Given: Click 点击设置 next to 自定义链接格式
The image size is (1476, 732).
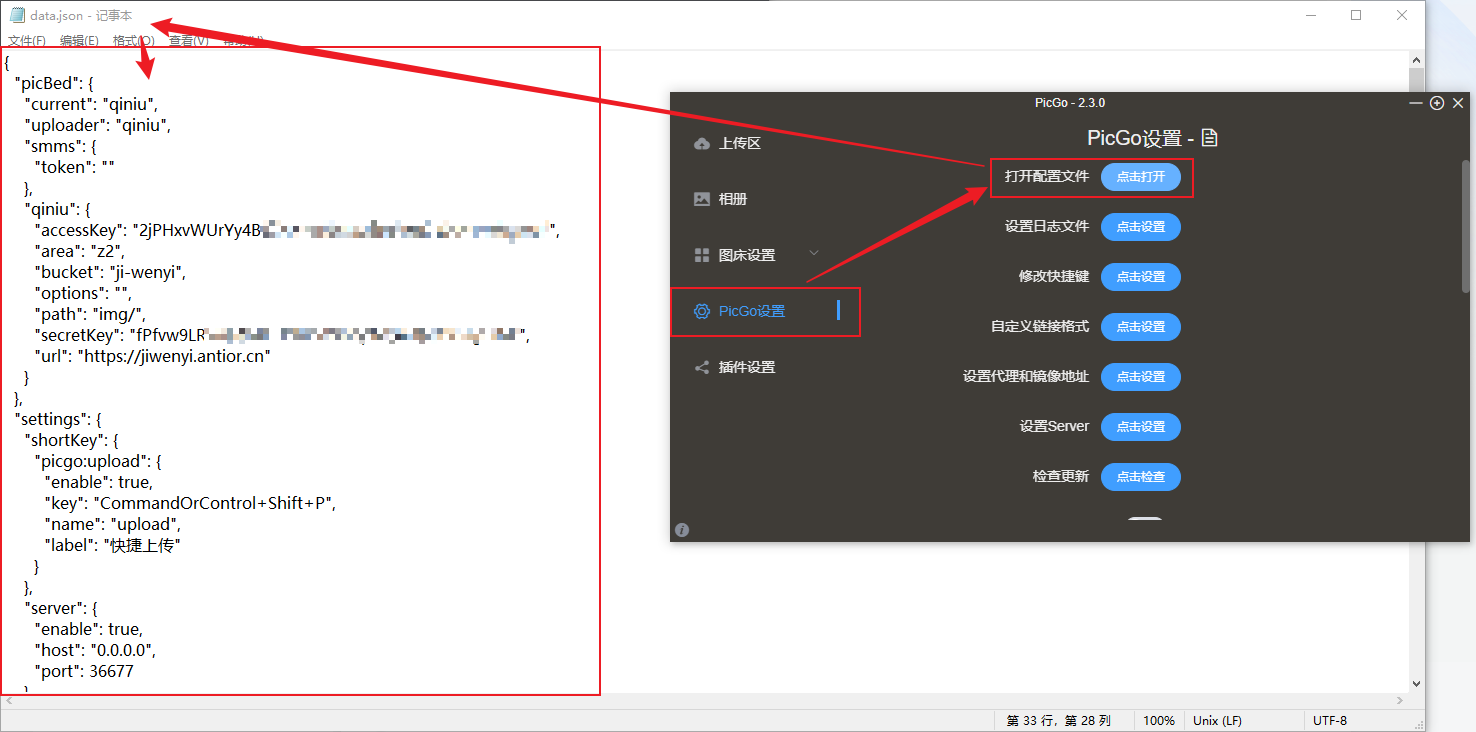Looking at the screenshot, I should pos(1141,327).
